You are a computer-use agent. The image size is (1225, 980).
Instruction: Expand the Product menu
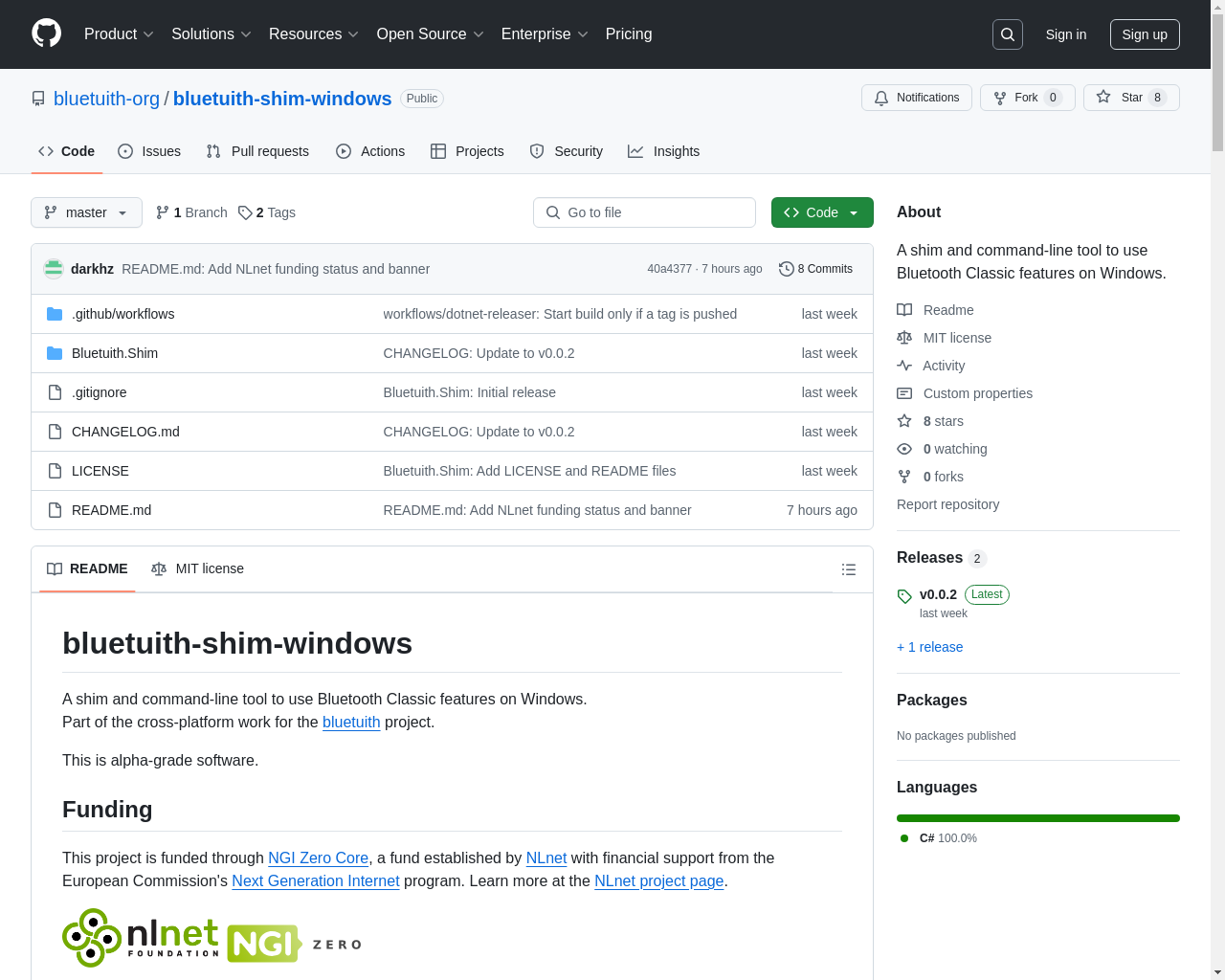(x=119, y=34)
